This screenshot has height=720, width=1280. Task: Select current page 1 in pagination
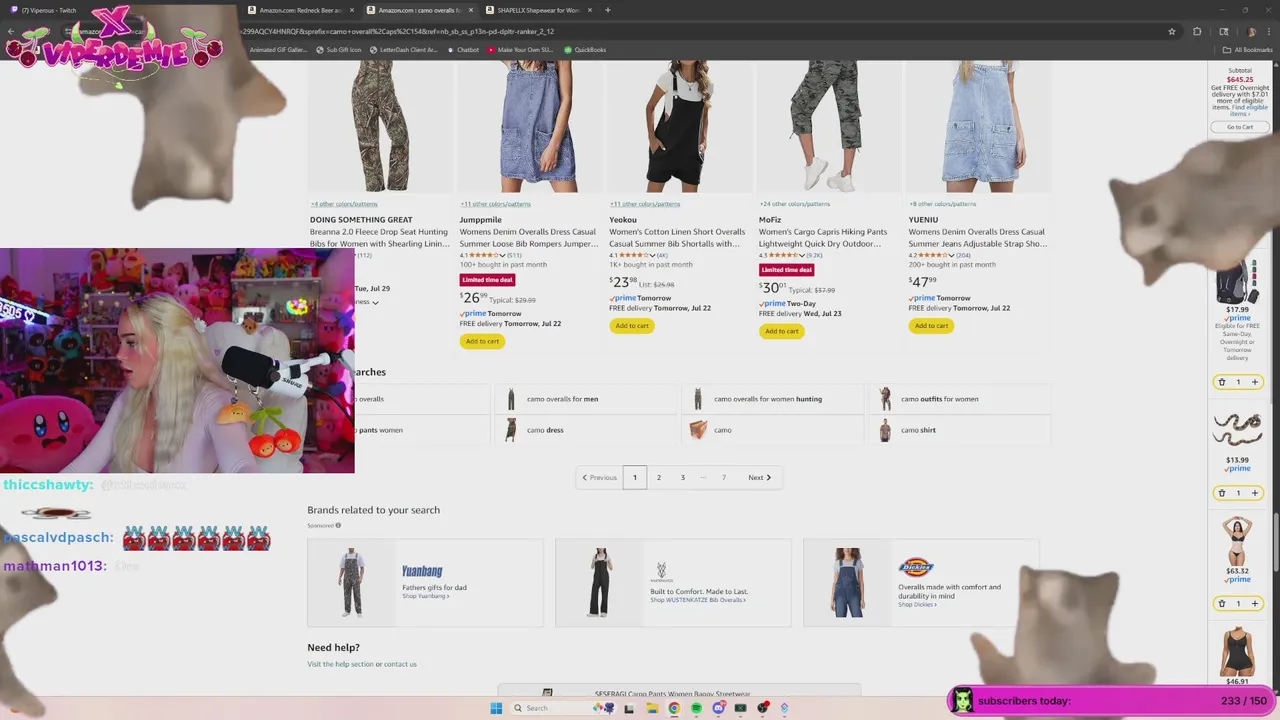tap(634, 477)
